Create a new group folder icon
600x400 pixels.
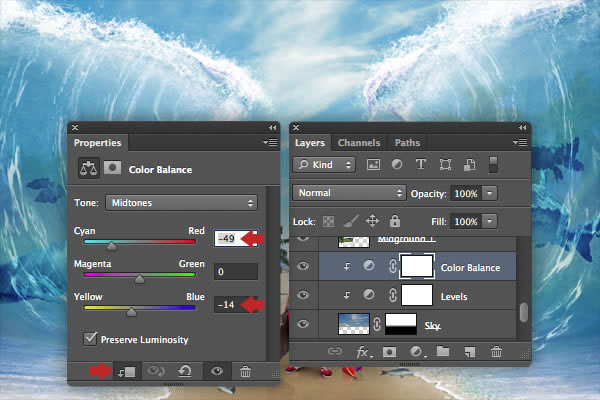coord(443,351)
